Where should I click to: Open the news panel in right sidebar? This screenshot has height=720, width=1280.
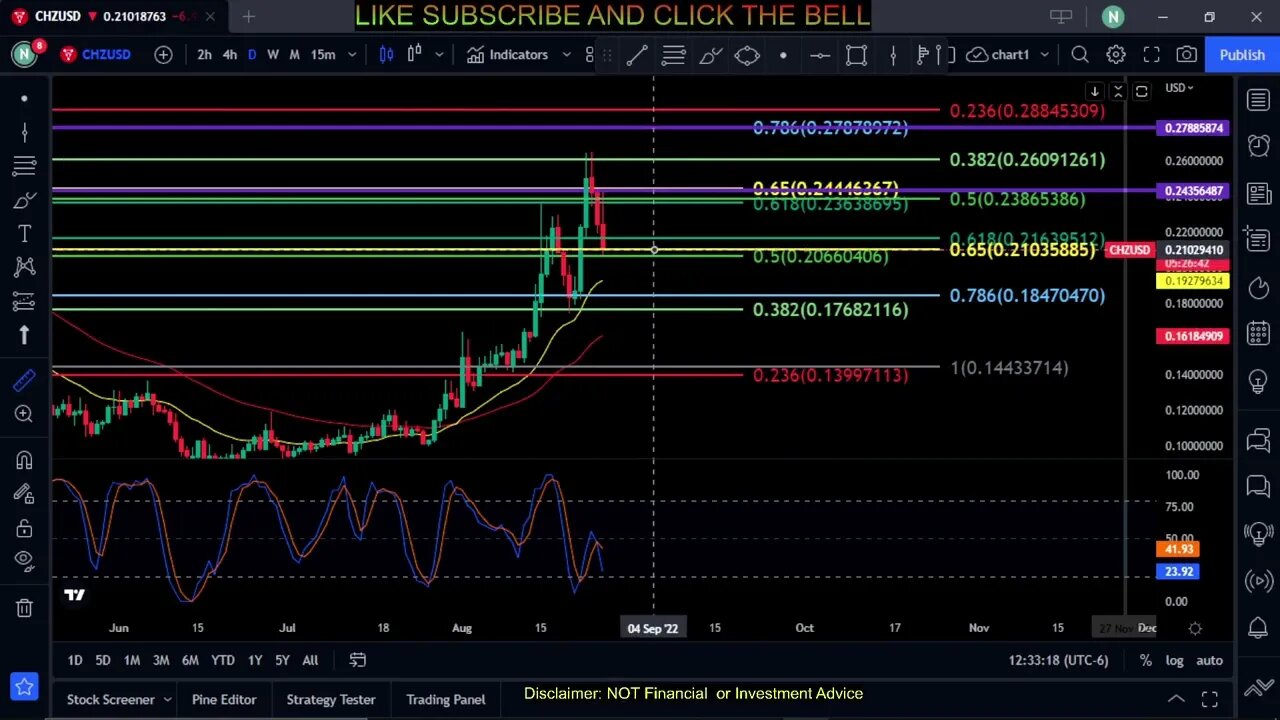1258,193
